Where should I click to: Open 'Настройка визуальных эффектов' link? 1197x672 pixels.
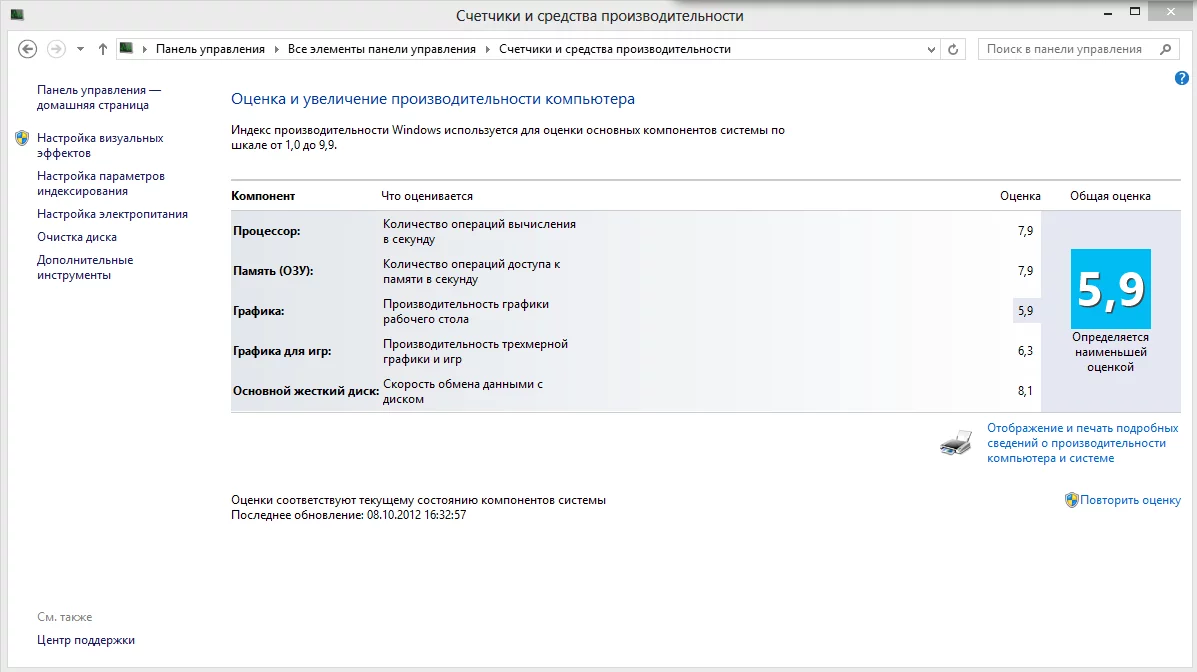100,145
